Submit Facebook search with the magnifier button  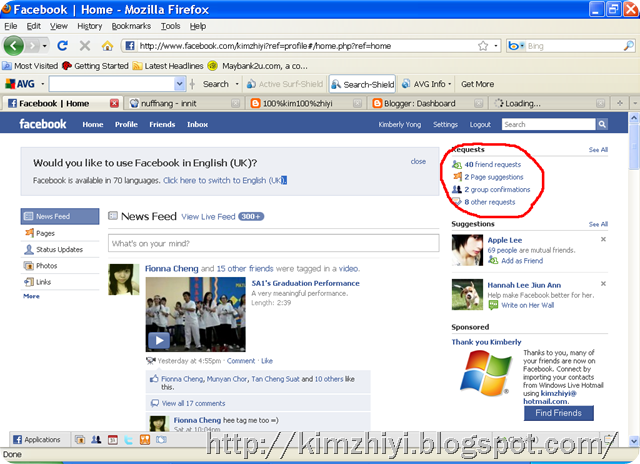point(602,124)
